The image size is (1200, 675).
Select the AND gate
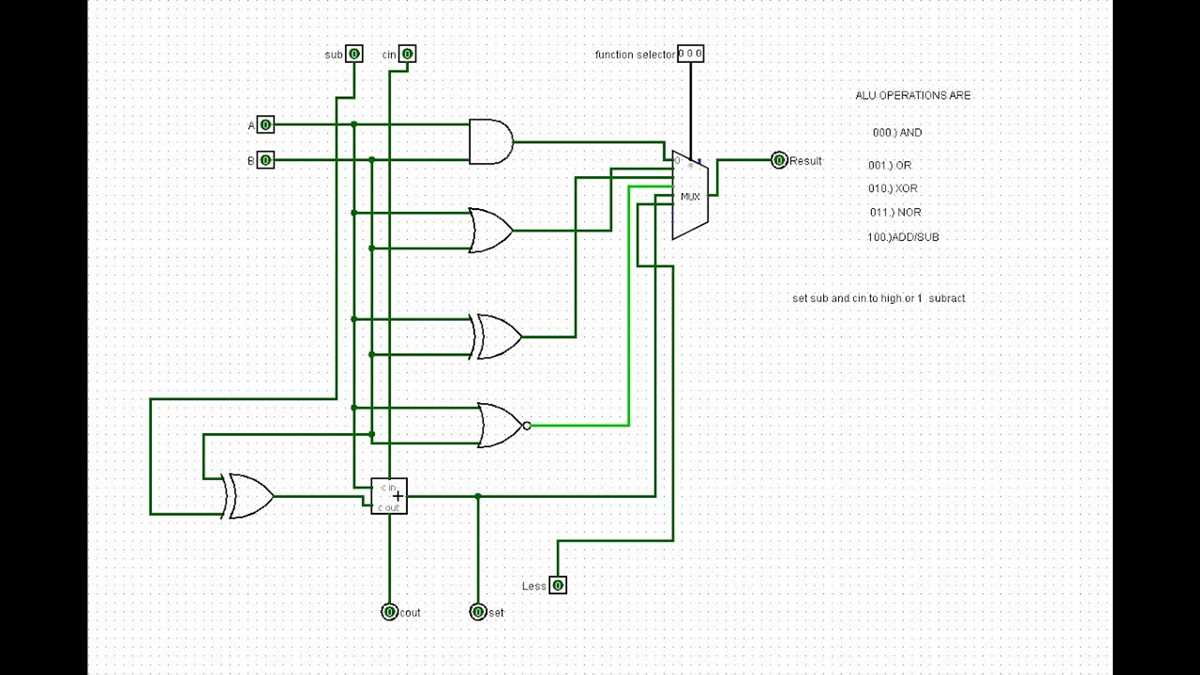pos(491,142)
